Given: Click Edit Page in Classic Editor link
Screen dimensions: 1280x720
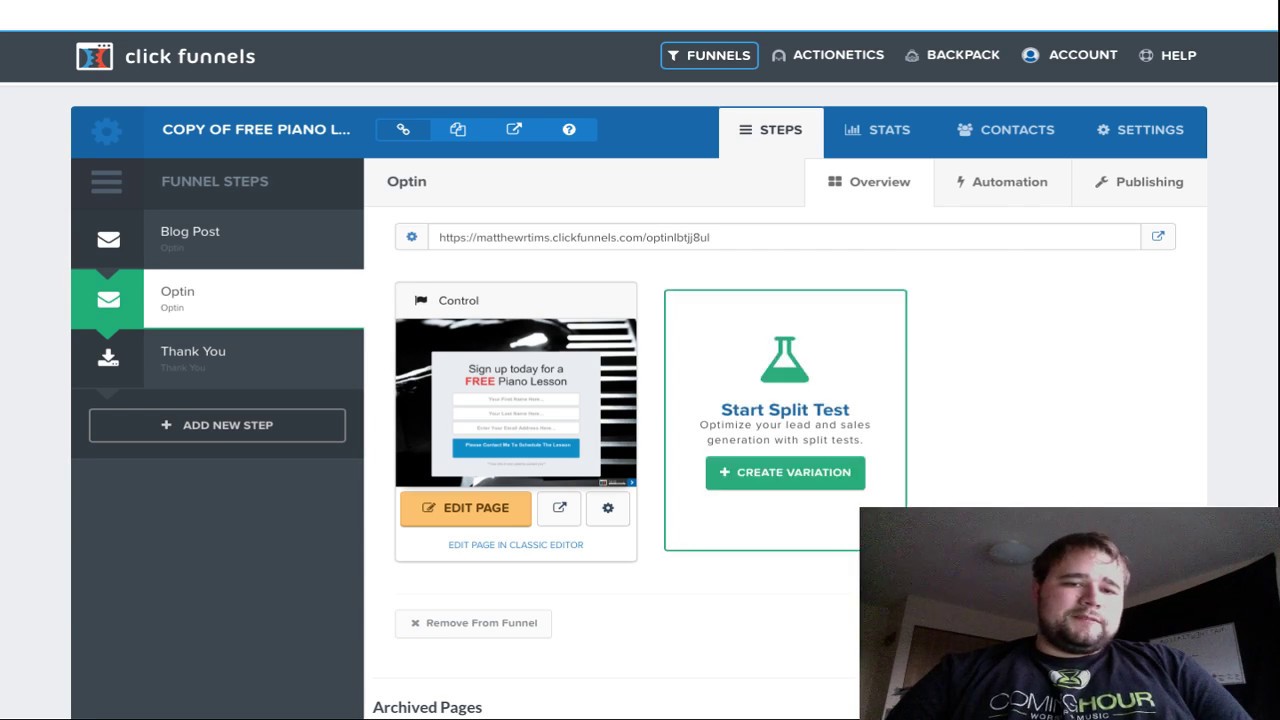Looking at the screenshot, I should coord(516,545).
